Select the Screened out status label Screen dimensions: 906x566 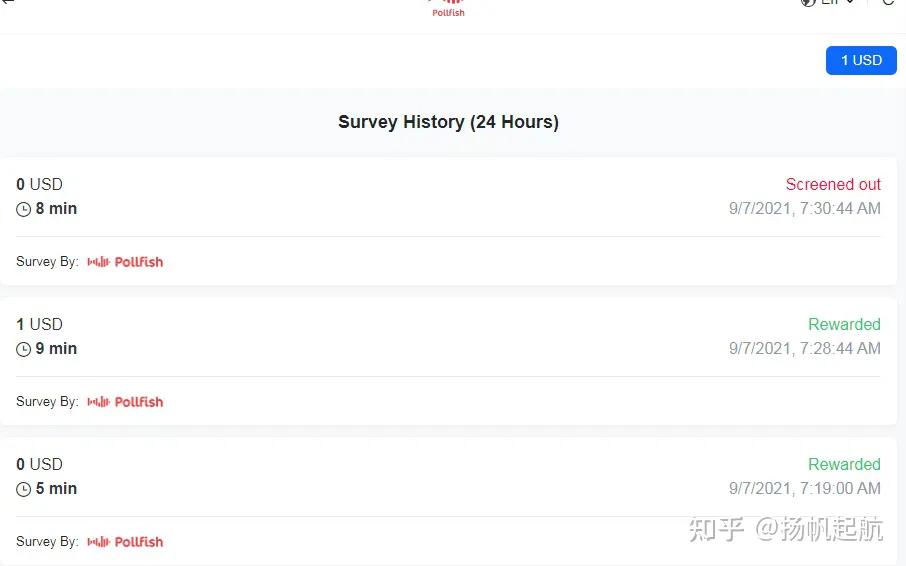833,184
